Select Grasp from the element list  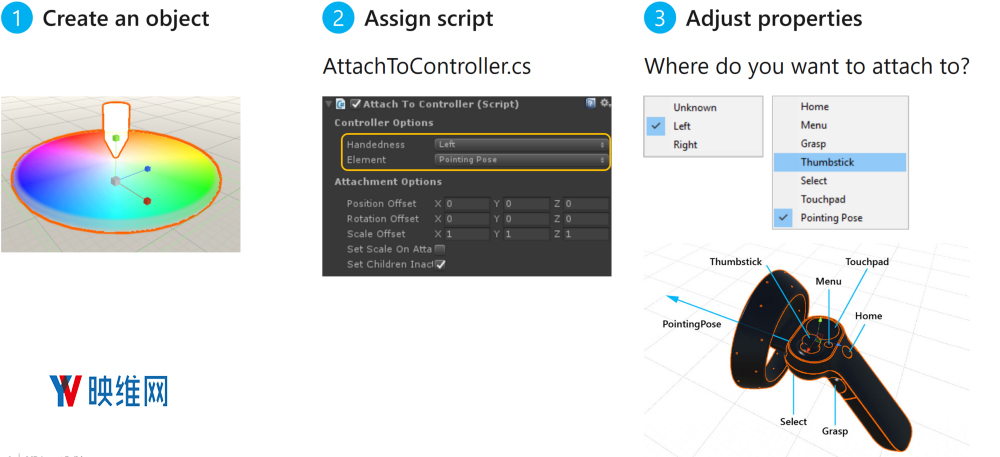[x=813, y=144]
